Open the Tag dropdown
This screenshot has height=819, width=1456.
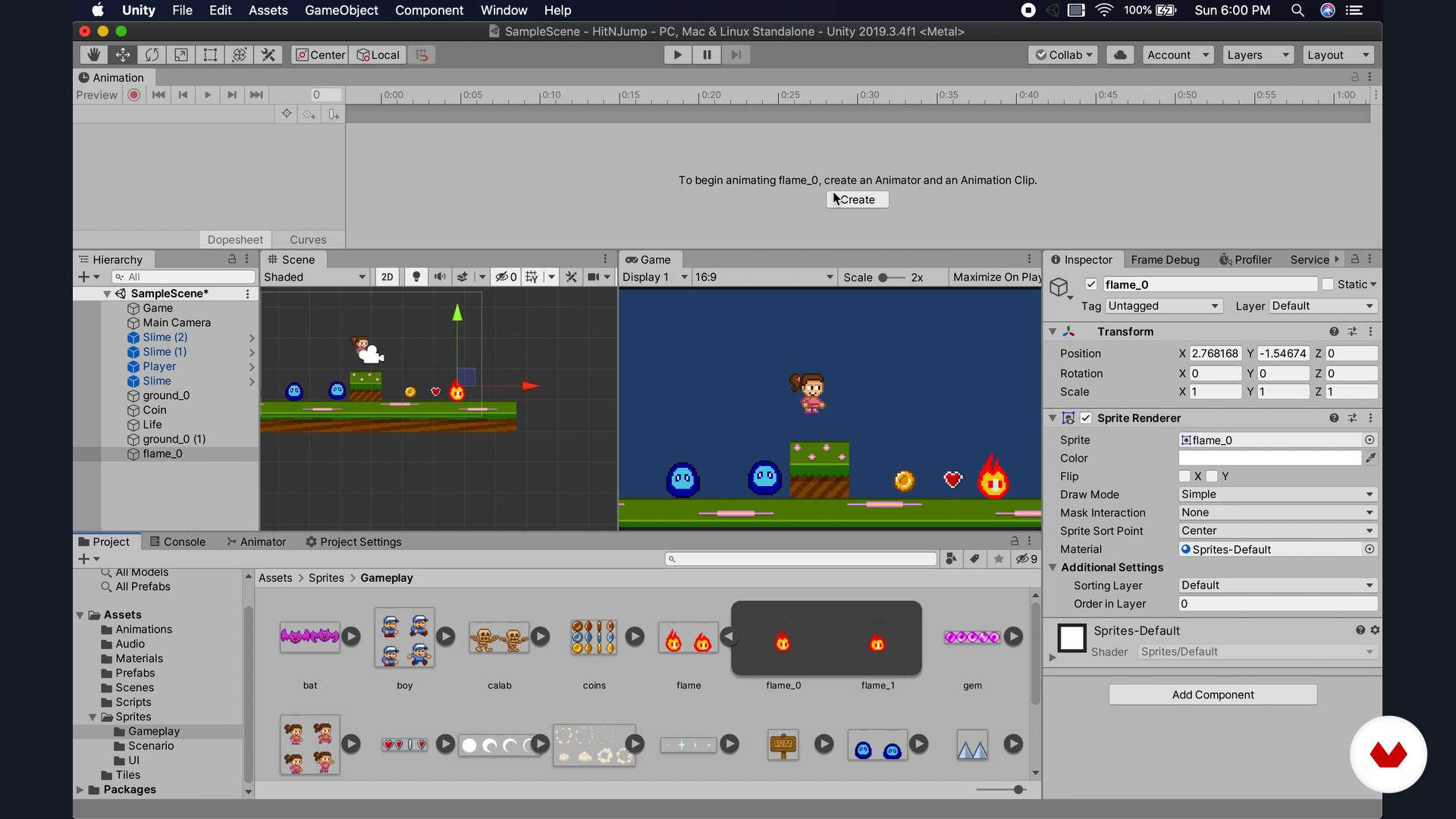(x=1163, y=306)
